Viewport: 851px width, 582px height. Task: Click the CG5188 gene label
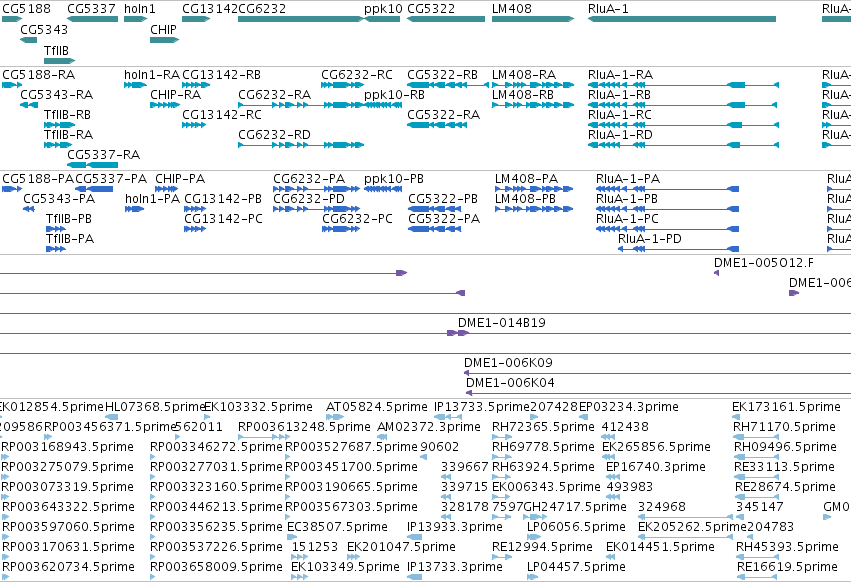(27, 9)
